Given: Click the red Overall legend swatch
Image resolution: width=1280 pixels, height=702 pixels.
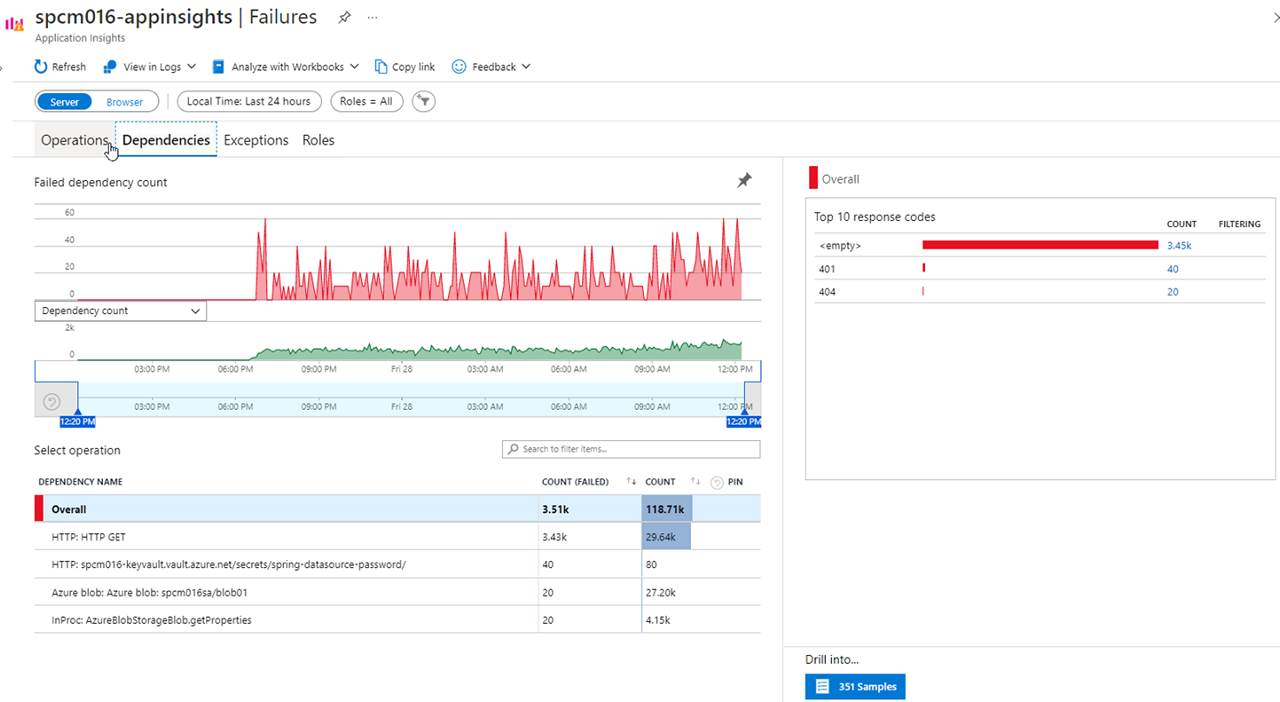Looking at the screenshot, I should click(x=813, y=179).
